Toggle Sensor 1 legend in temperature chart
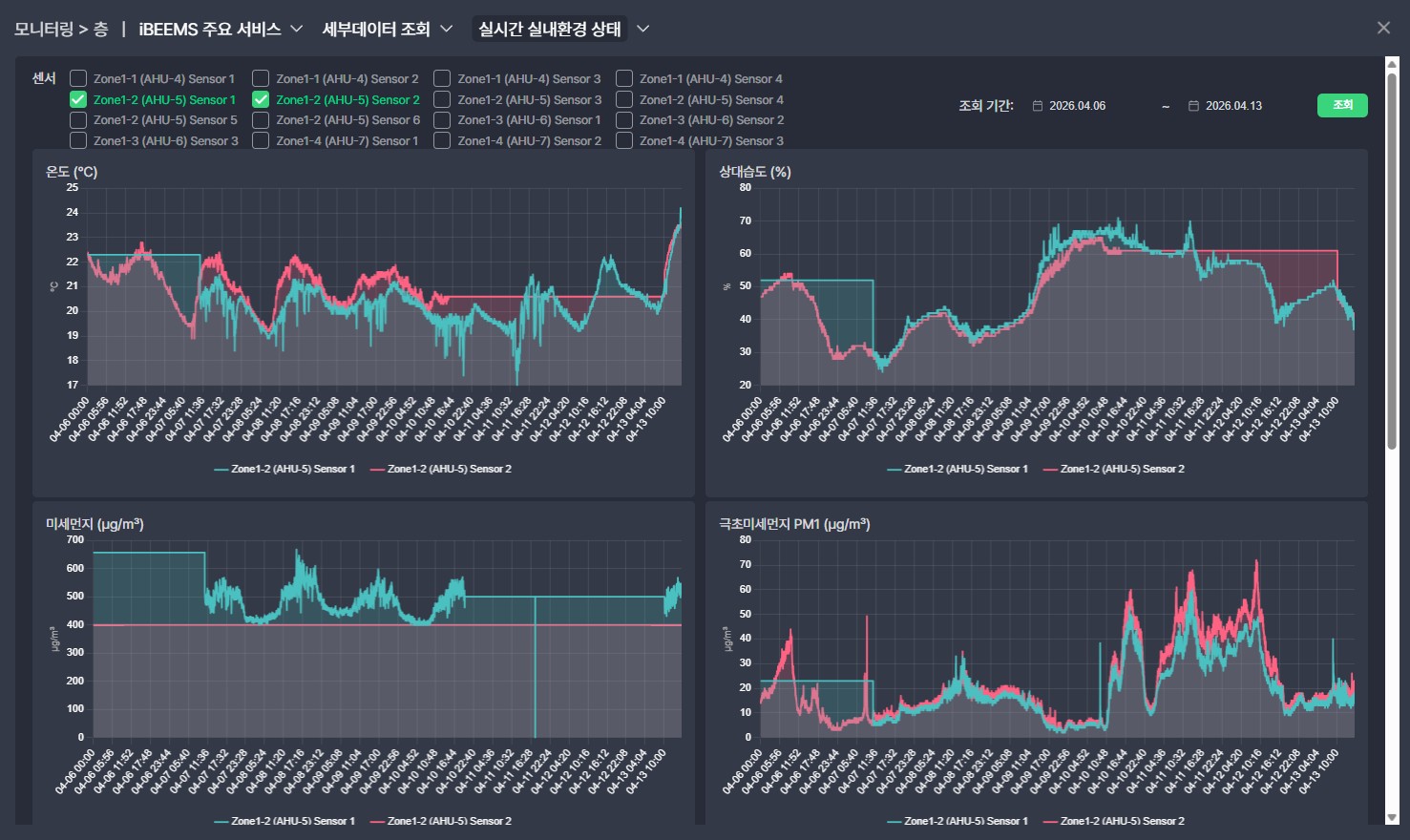The height and width of the screenshot is (840, 1410). pyautogui.click(x=284, y=469)
